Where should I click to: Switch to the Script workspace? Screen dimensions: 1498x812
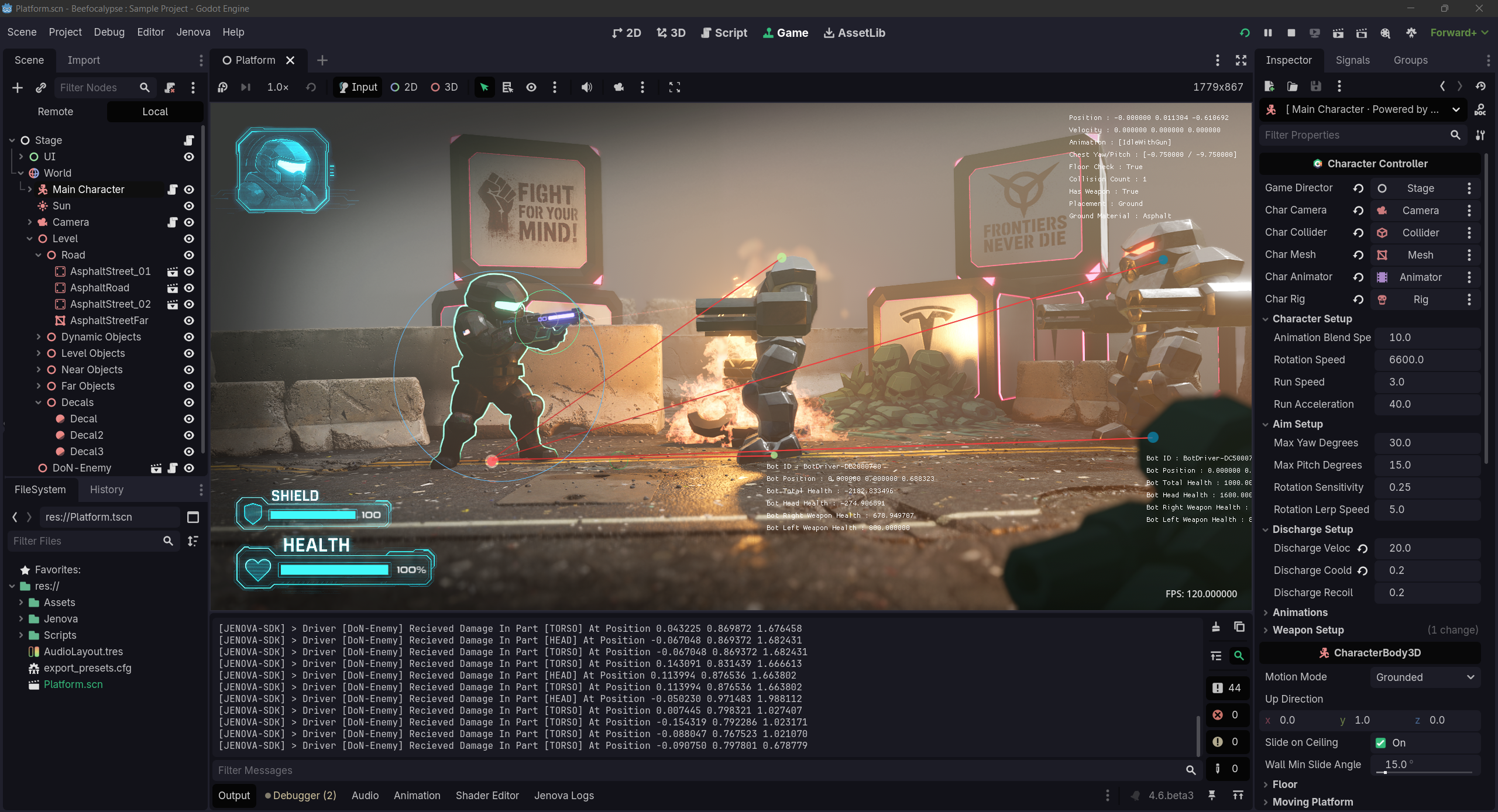tap(724, 33)
